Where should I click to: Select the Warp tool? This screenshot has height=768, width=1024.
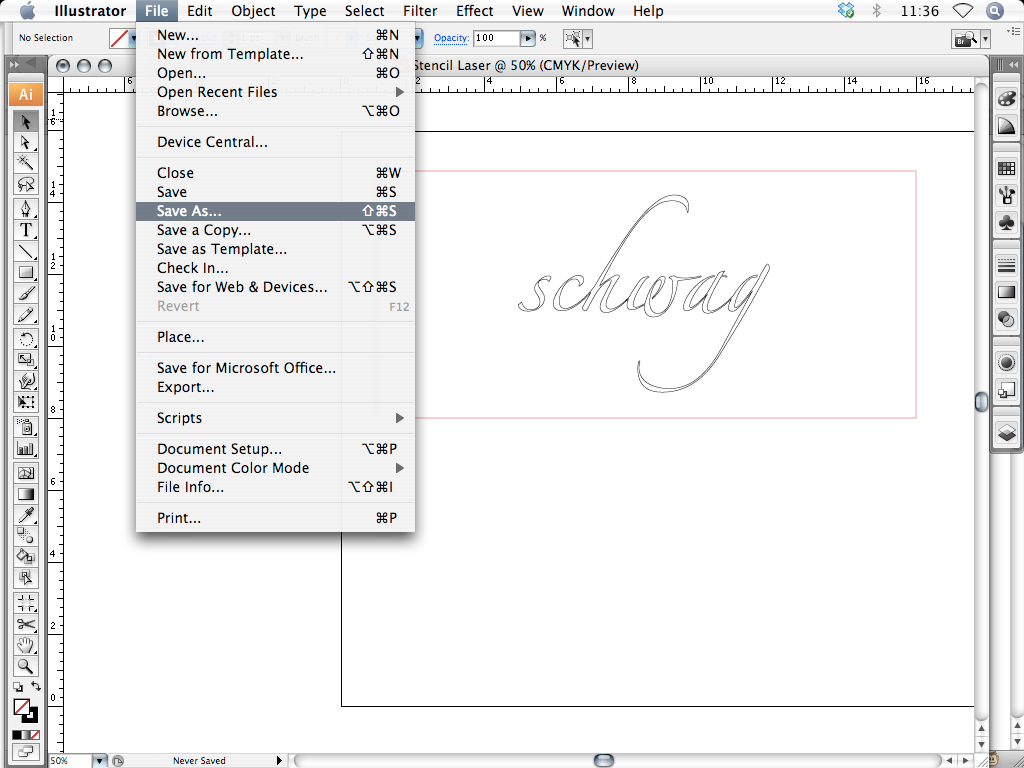pos(25,381)
